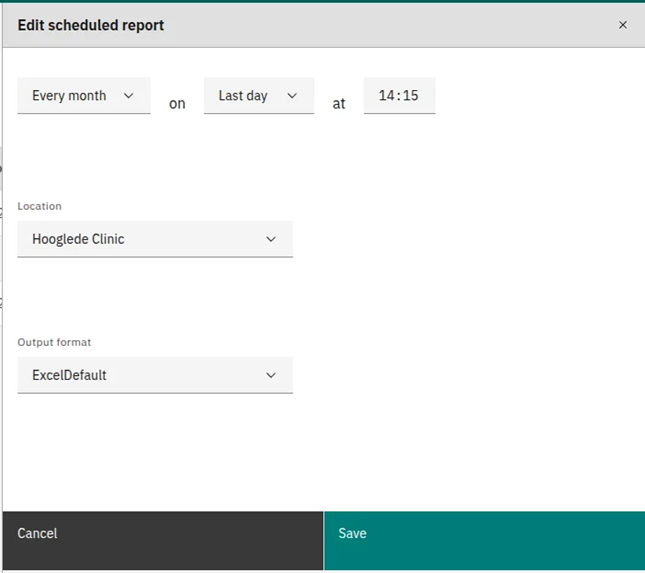Click the "on" text between the dropdowns

[177, 104]
